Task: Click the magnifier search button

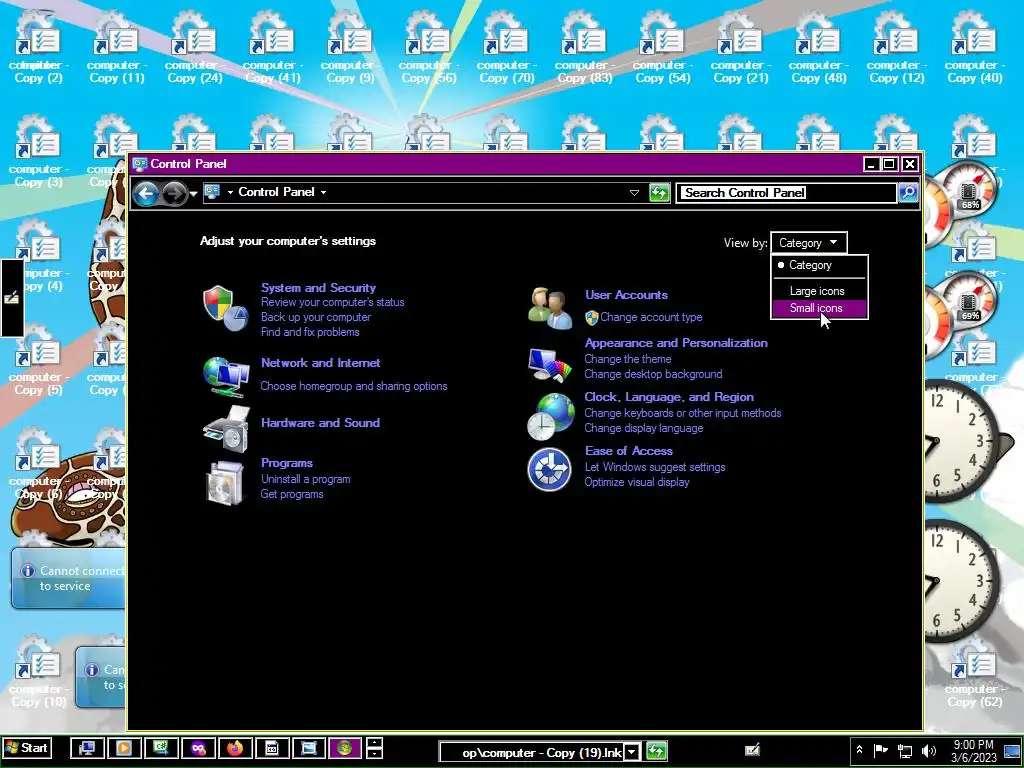Action: [908, 193]
